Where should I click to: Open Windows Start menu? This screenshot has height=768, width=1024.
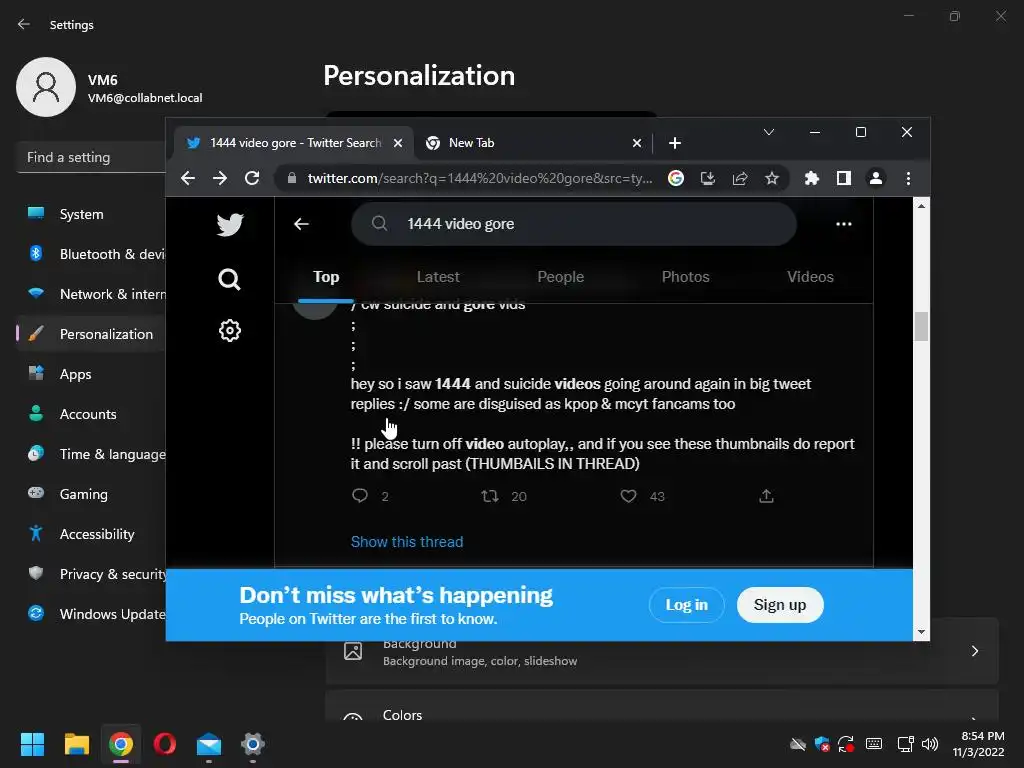(32, 744)
